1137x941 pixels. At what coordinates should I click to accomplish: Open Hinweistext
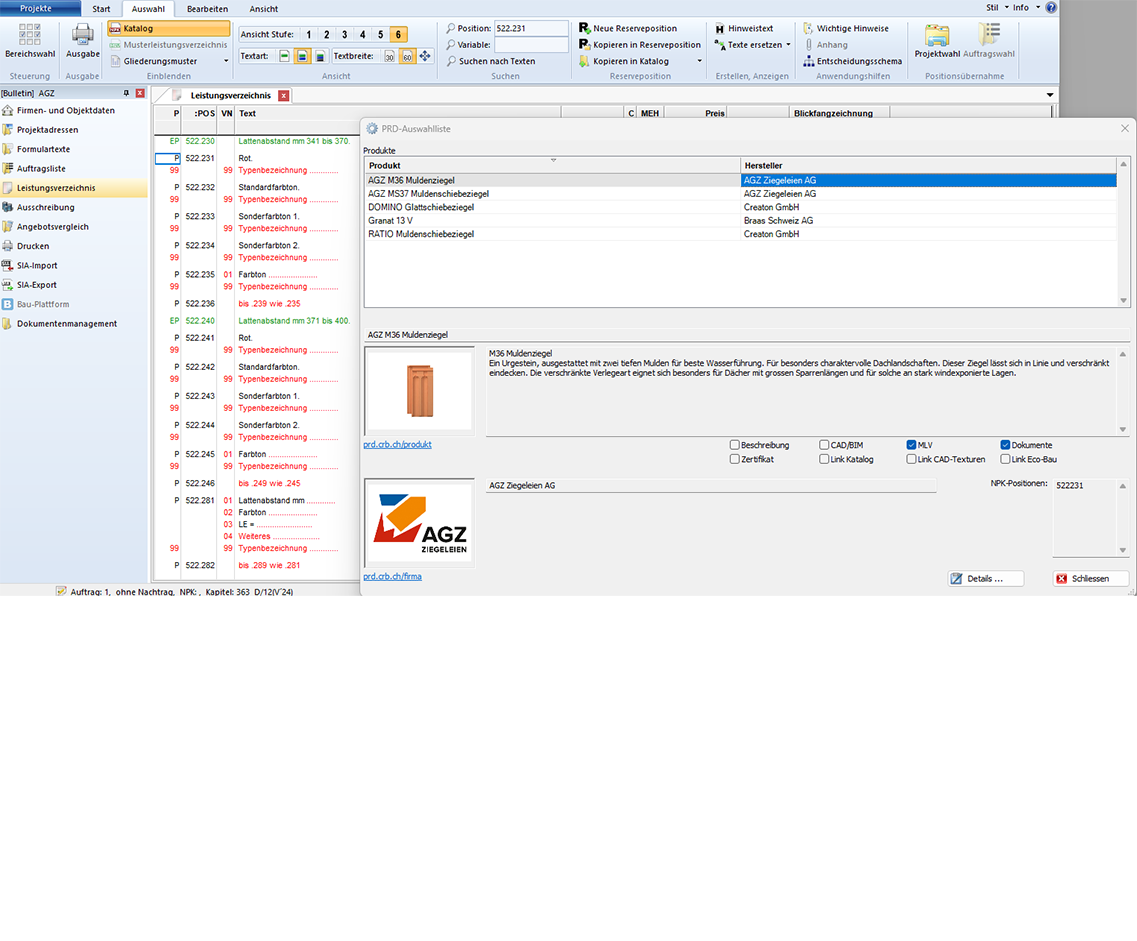[744, 28]
